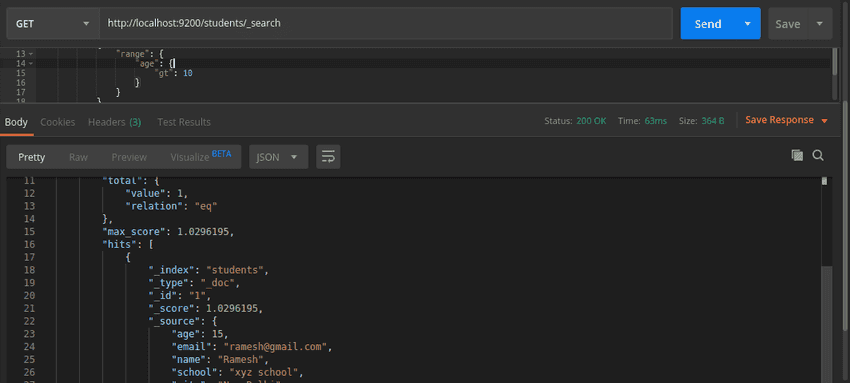Open the Cookies tab
Image resolution: width=850 pixels, height=383 pixels.
(x=57, y=122)
